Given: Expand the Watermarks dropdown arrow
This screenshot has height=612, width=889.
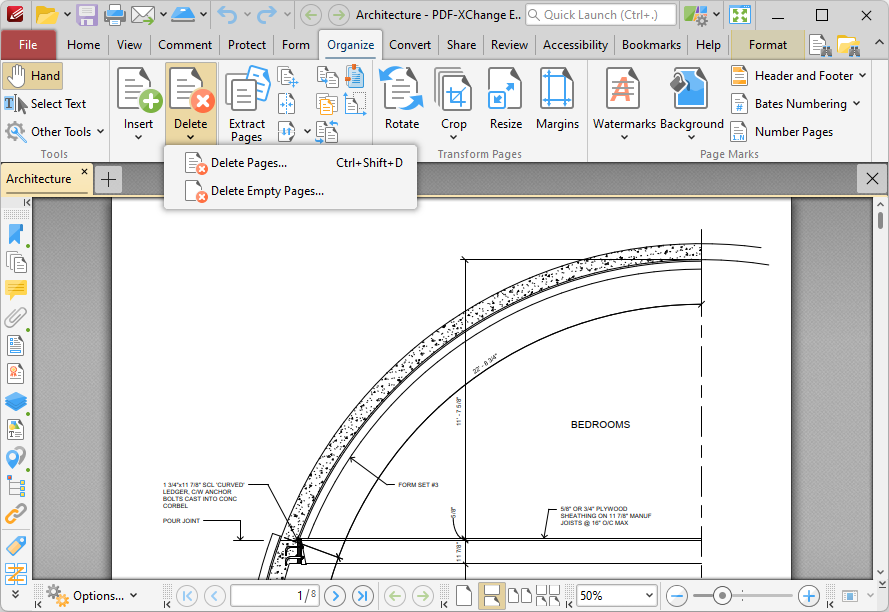Looking at the screenshot, I should [624, 137].
